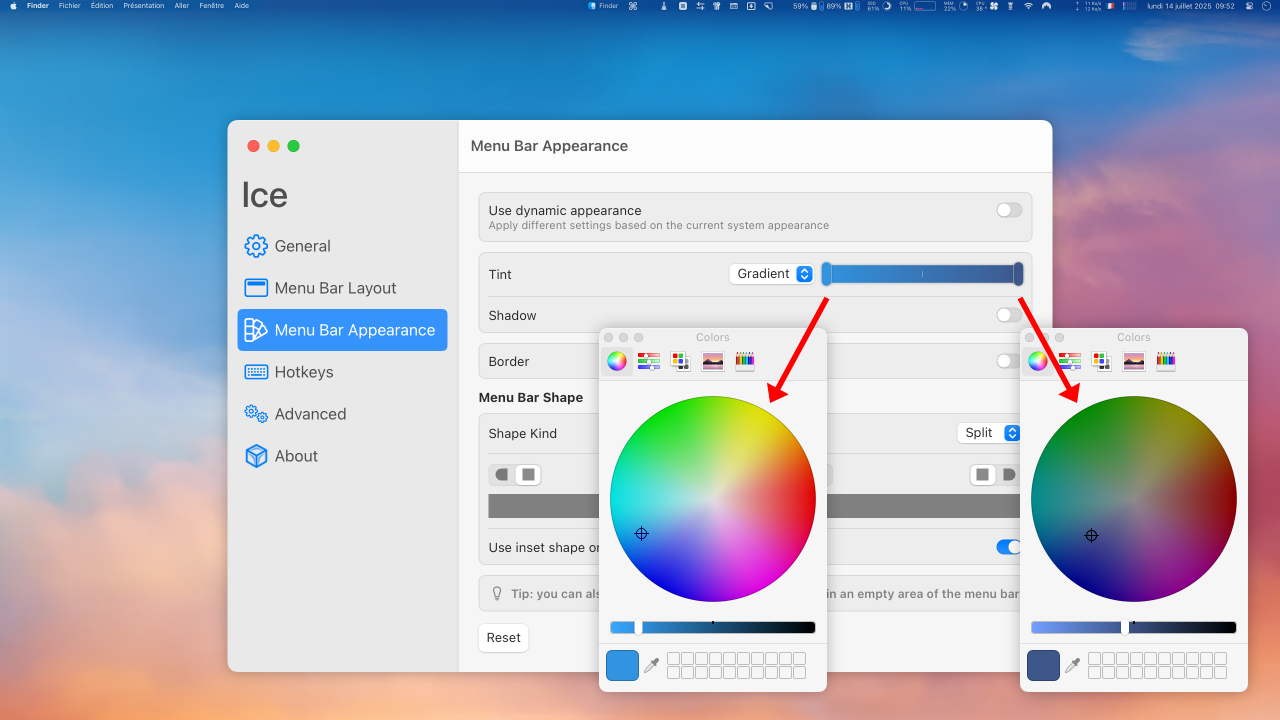Image resolution: width=1280 pixels, height=720 pixels.
Task: Open the Shape Kind Split dropdown
Action: coord(988,433)
